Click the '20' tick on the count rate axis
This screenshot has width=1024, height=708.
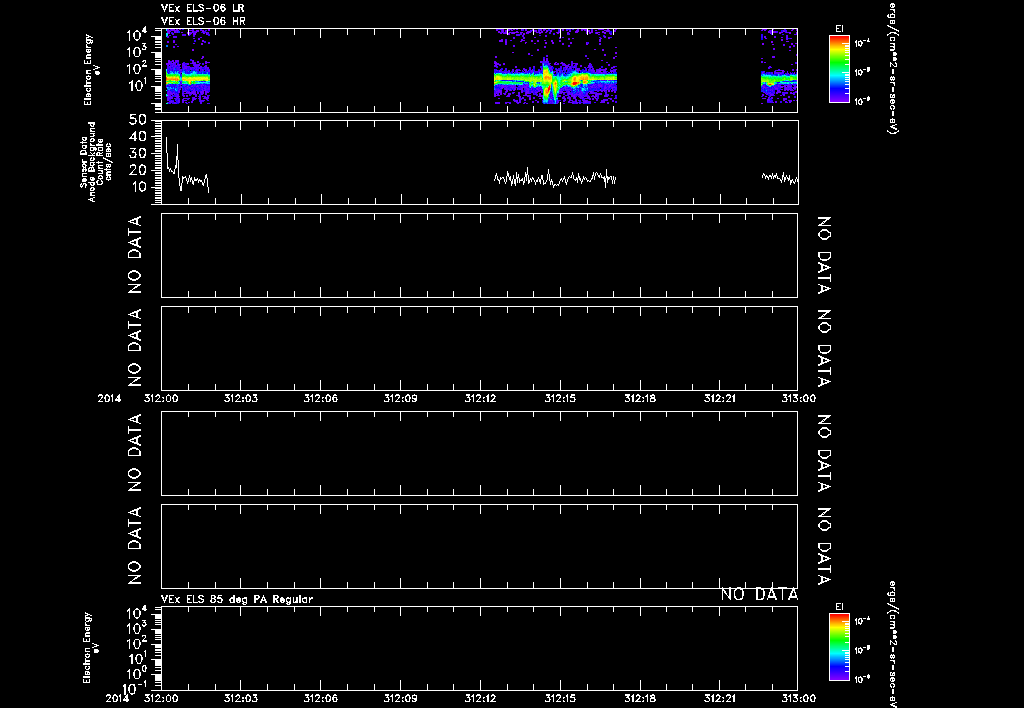[x=138, y=170]
